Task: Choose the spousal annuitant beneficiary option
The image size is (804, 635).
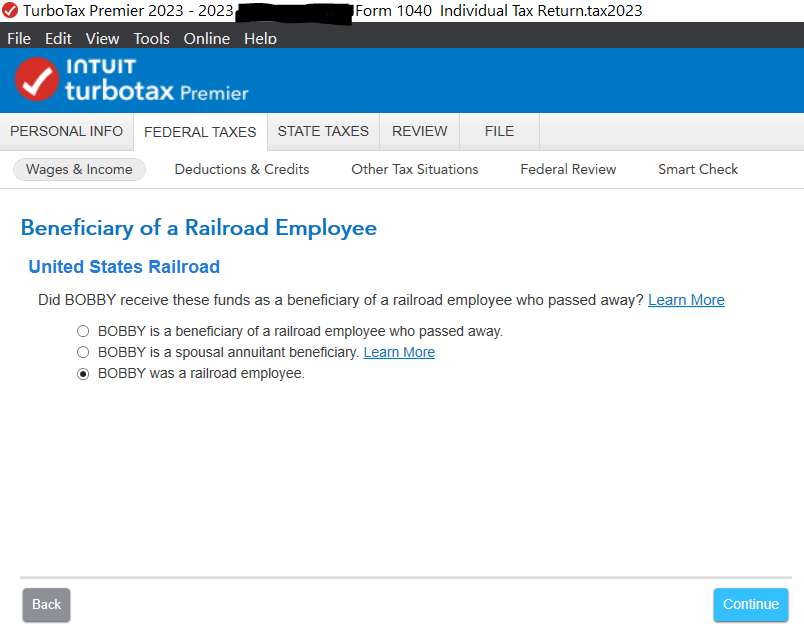Action: (83, 353)
